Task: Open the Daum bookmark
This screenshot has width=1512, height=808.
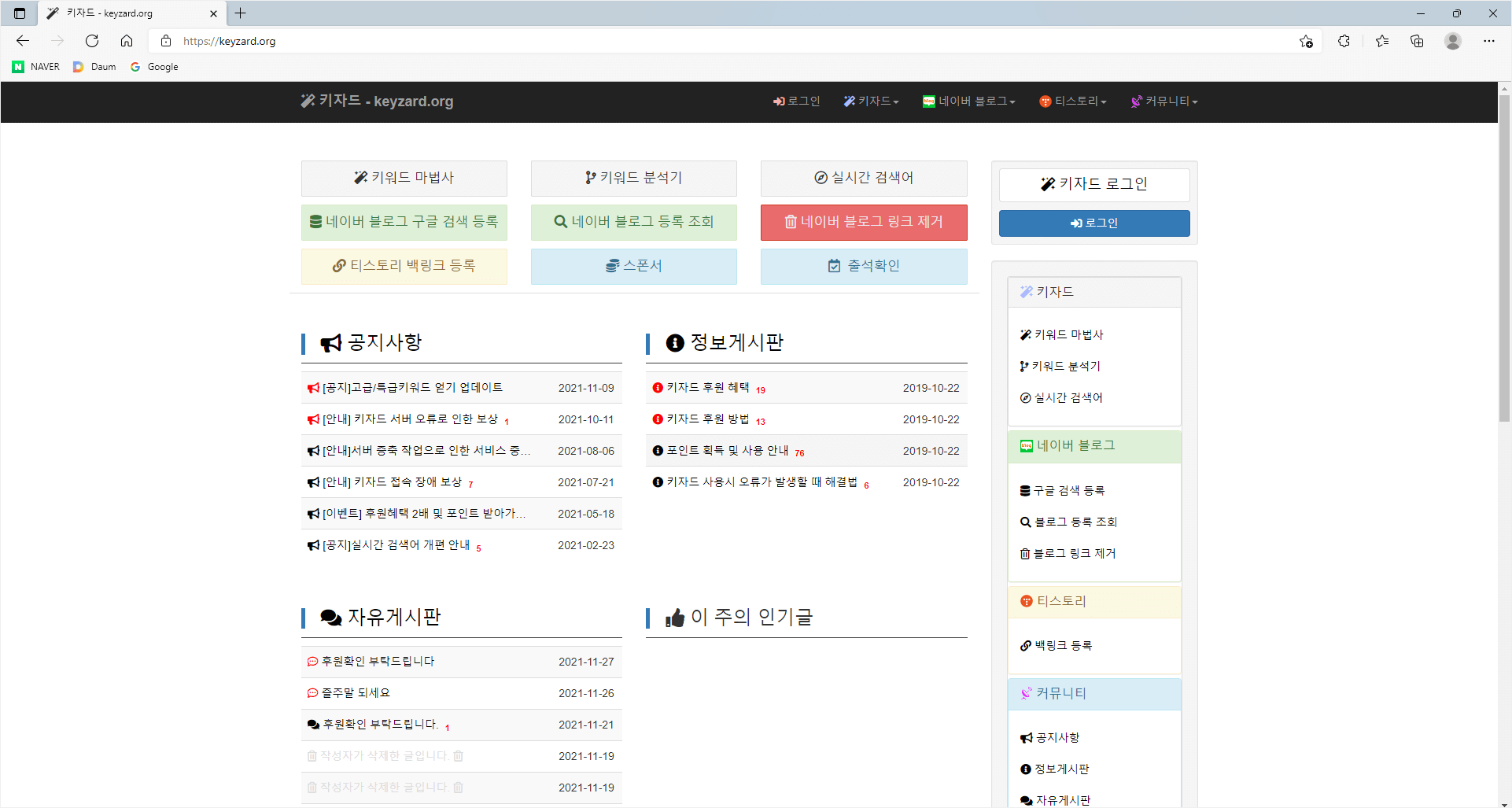Action: 94,67
